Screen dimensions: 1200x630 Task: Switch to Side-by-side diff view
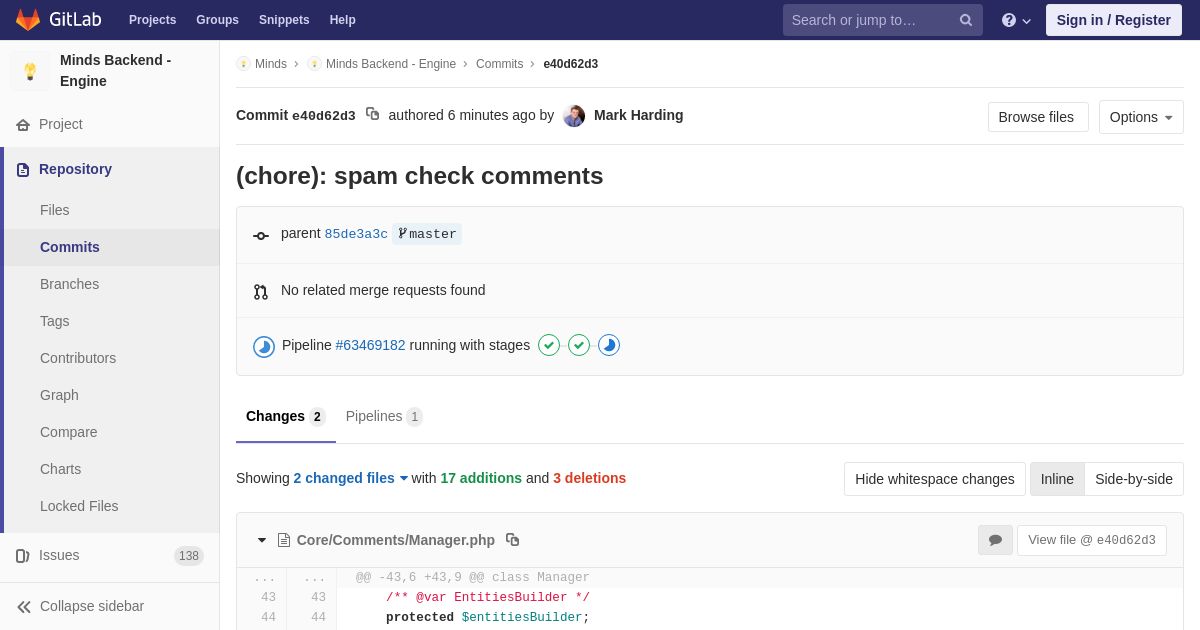tap(1134, 479)
